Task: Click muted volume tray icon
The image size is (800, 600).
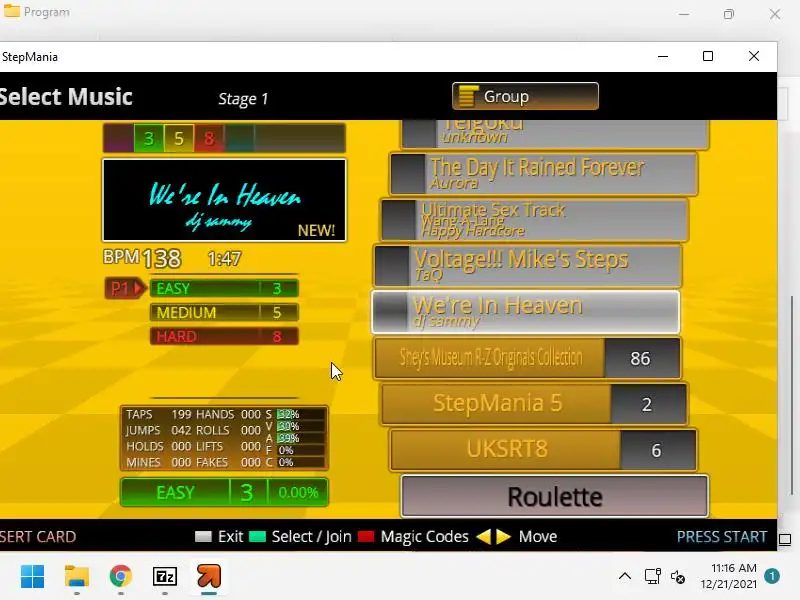Action: 678,577
